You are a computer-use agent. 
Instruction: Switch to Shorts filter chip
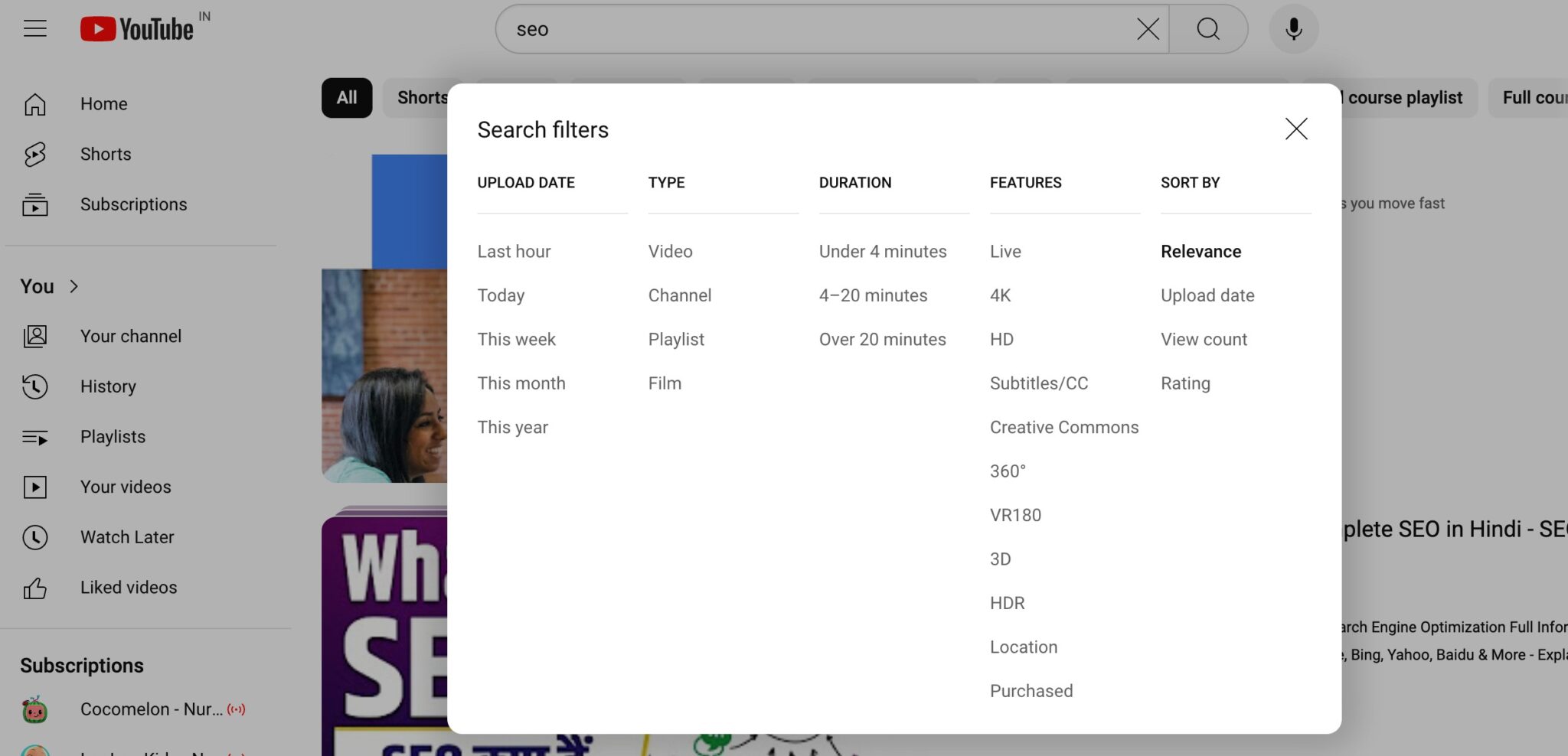pos(417,98)
